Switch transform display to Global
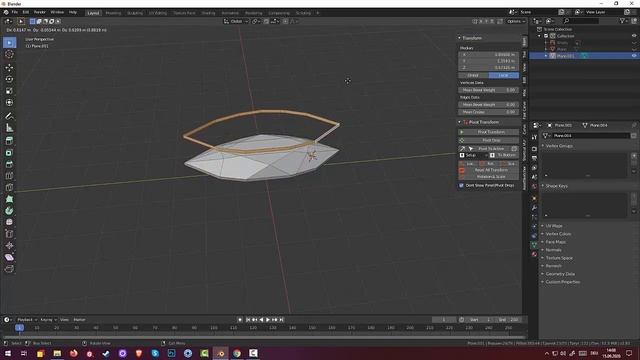The width and height of the screenshot is (640, 360). point(473,76)
